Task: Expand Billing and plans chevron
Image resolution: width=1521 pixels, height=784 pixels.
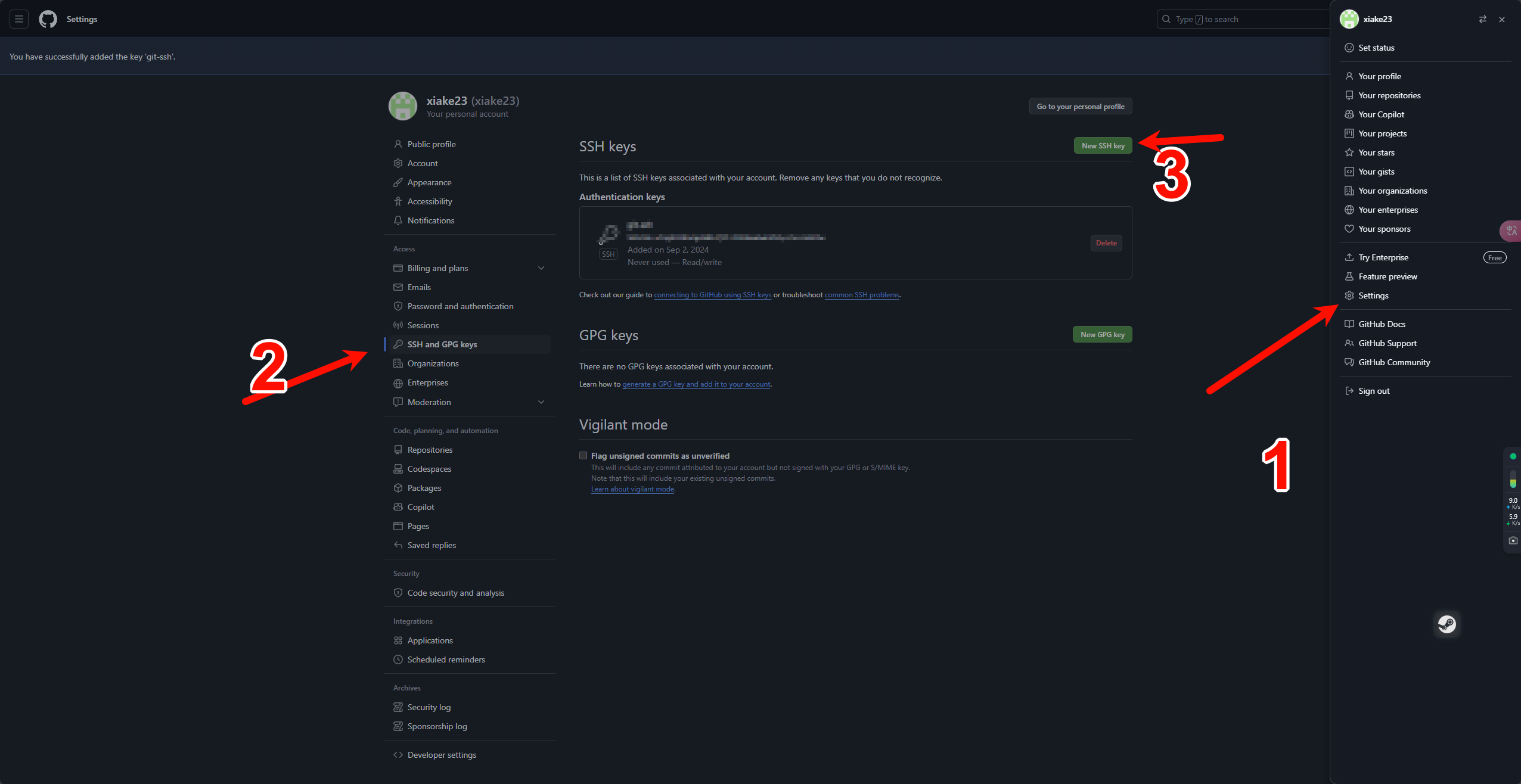Action: coord(541,268)
